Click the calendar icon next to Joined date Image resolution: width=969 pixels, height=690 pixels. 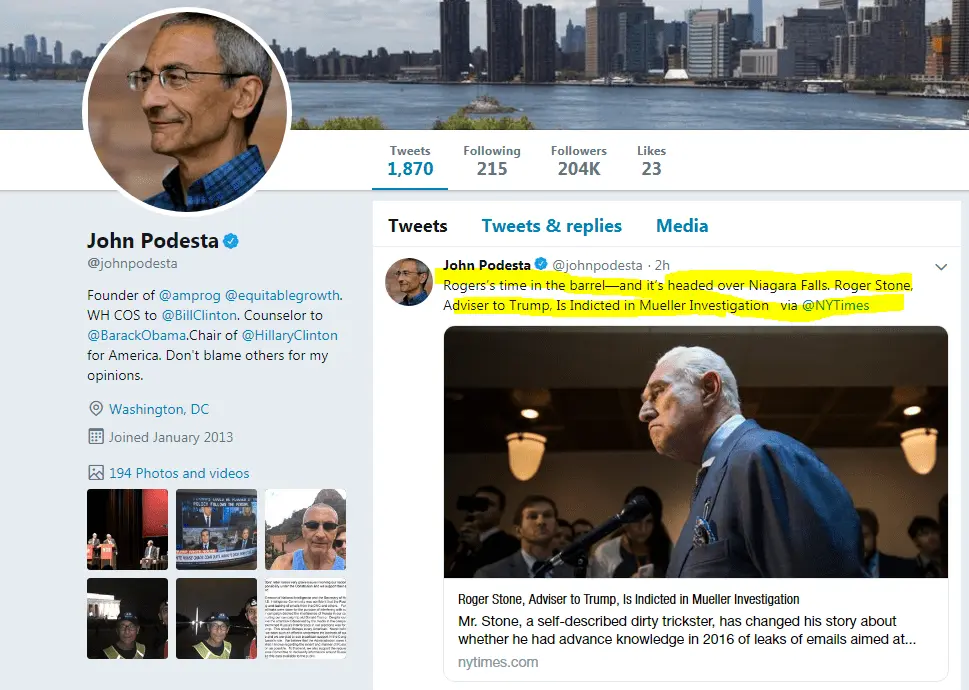pos(96,437)
